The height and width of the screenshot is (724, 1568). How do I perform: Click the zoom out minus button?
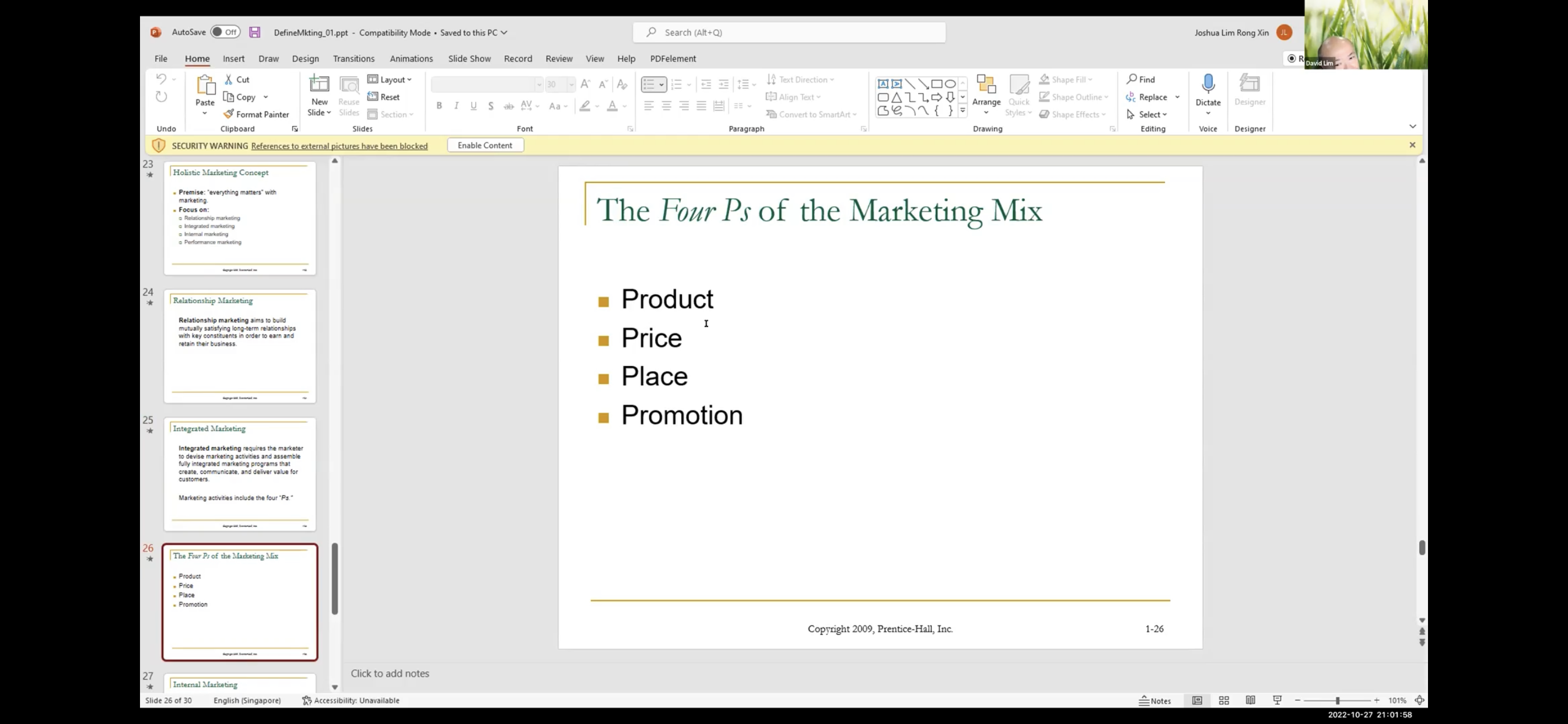point(1297,700)
